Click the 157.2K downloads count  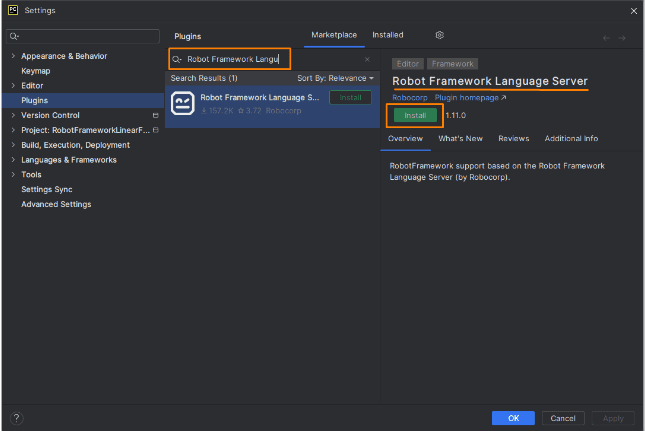(217, 111)
